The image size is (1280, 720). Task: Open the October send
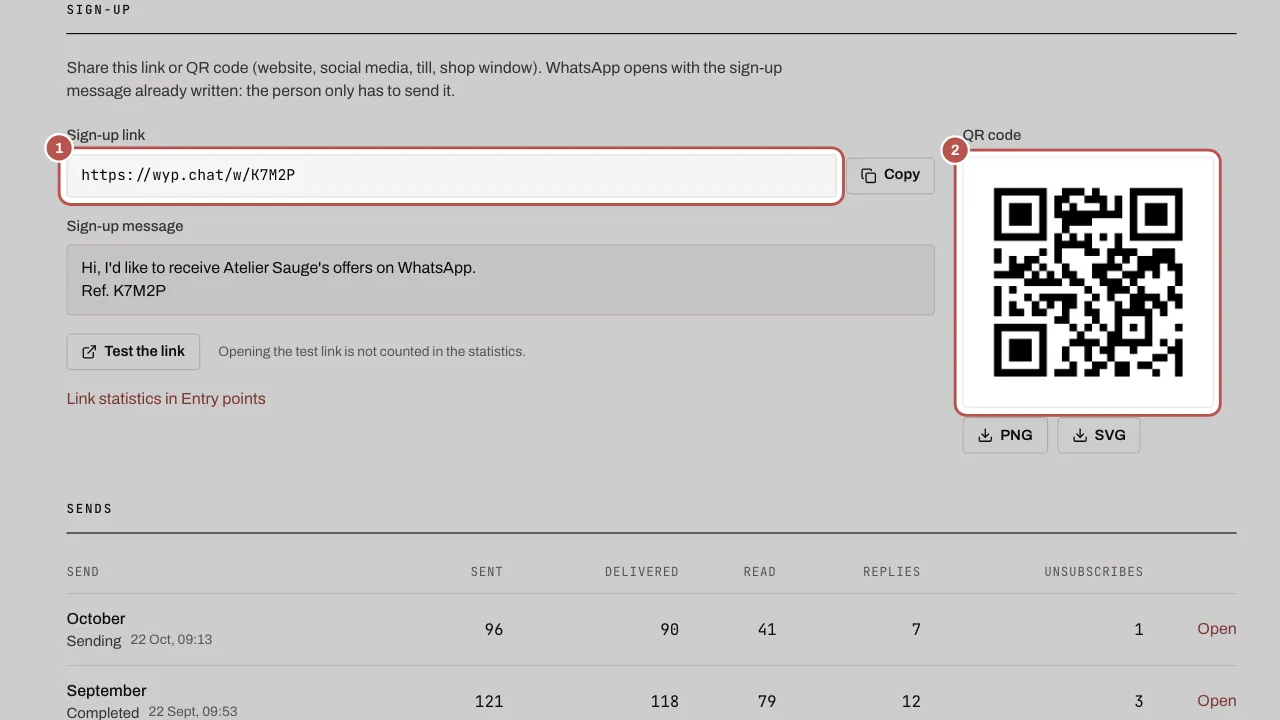[1217, 629]
